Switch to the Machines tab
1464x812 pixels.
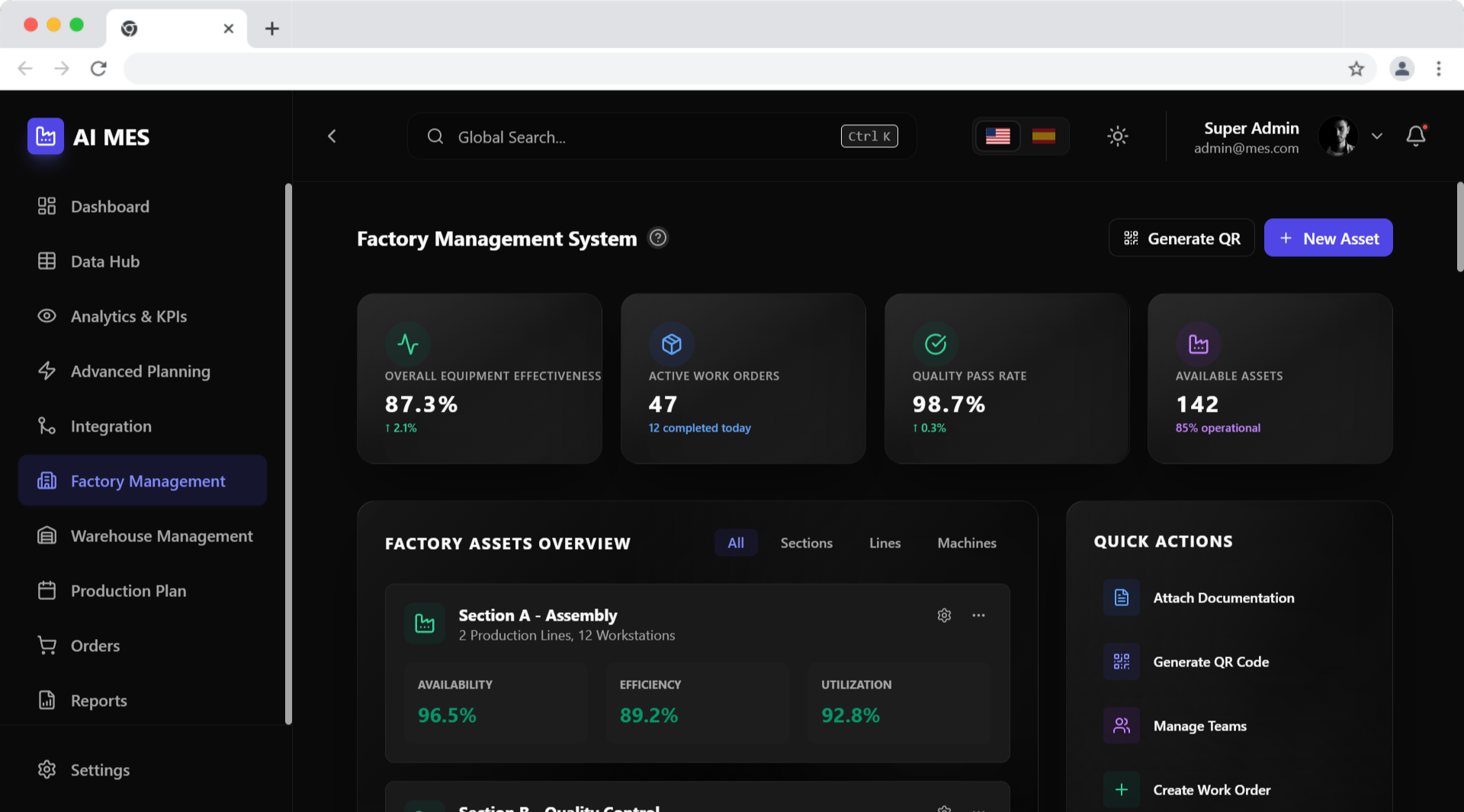(x=967, y=543)
